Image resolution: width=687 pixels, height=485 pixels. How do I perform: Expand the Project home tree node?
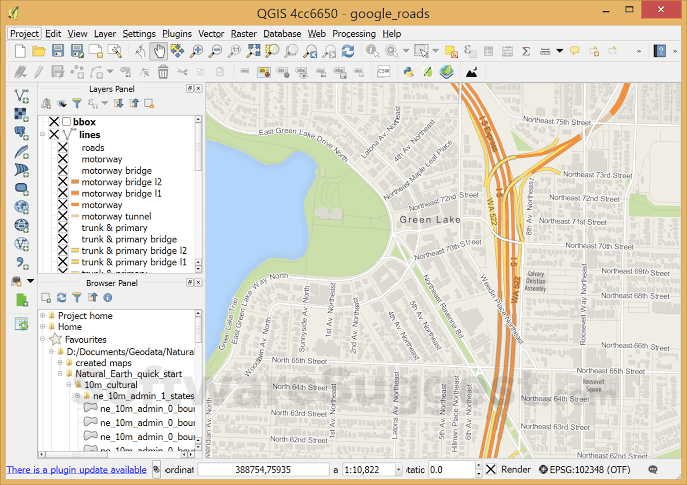pos(42,316)
